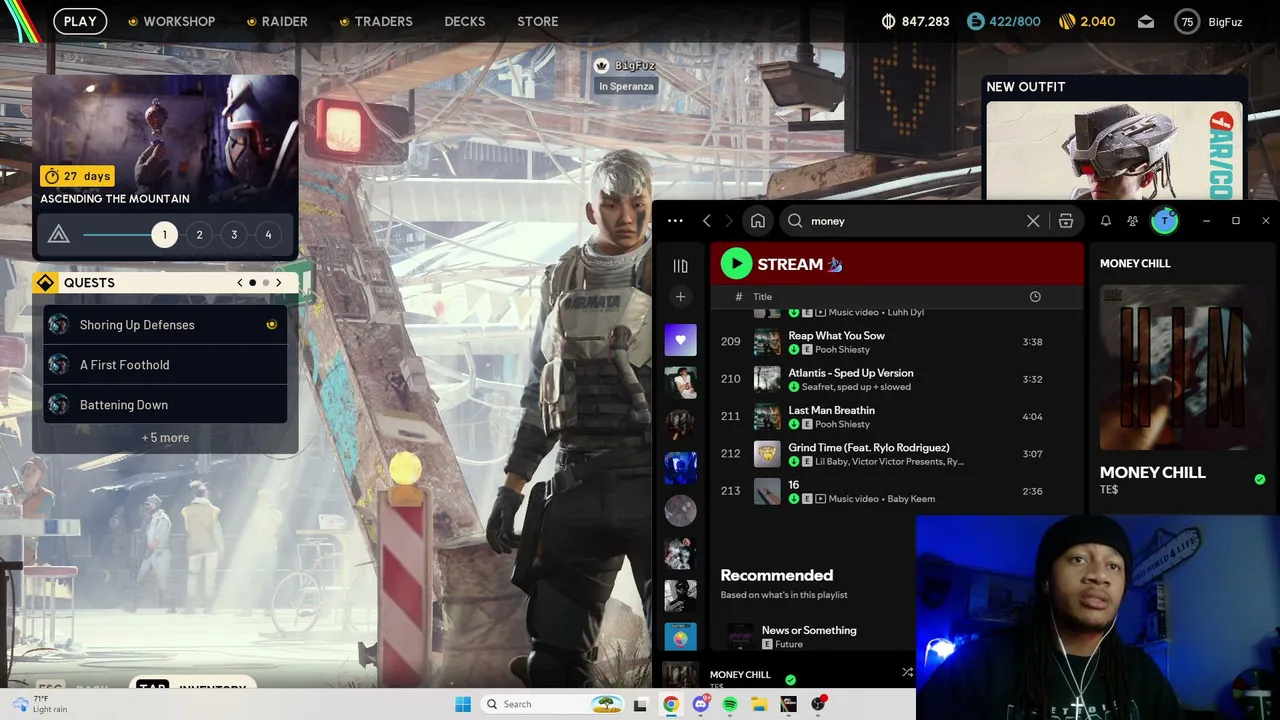Open the DECKS tab in game menu

click(x=465, y=21)
